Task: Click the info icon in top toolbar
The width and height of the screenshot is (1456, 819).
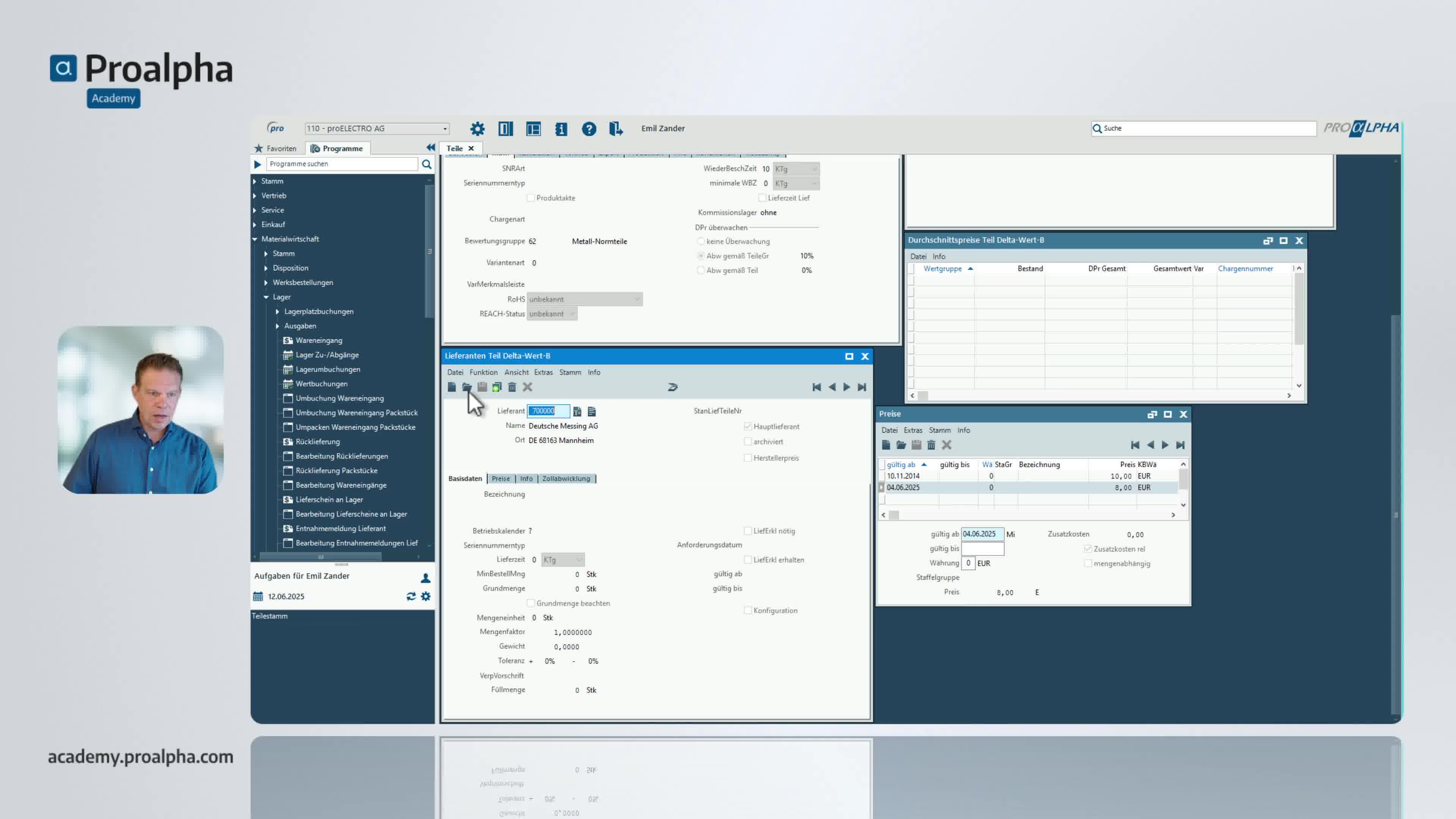Action: click(561, 129)
